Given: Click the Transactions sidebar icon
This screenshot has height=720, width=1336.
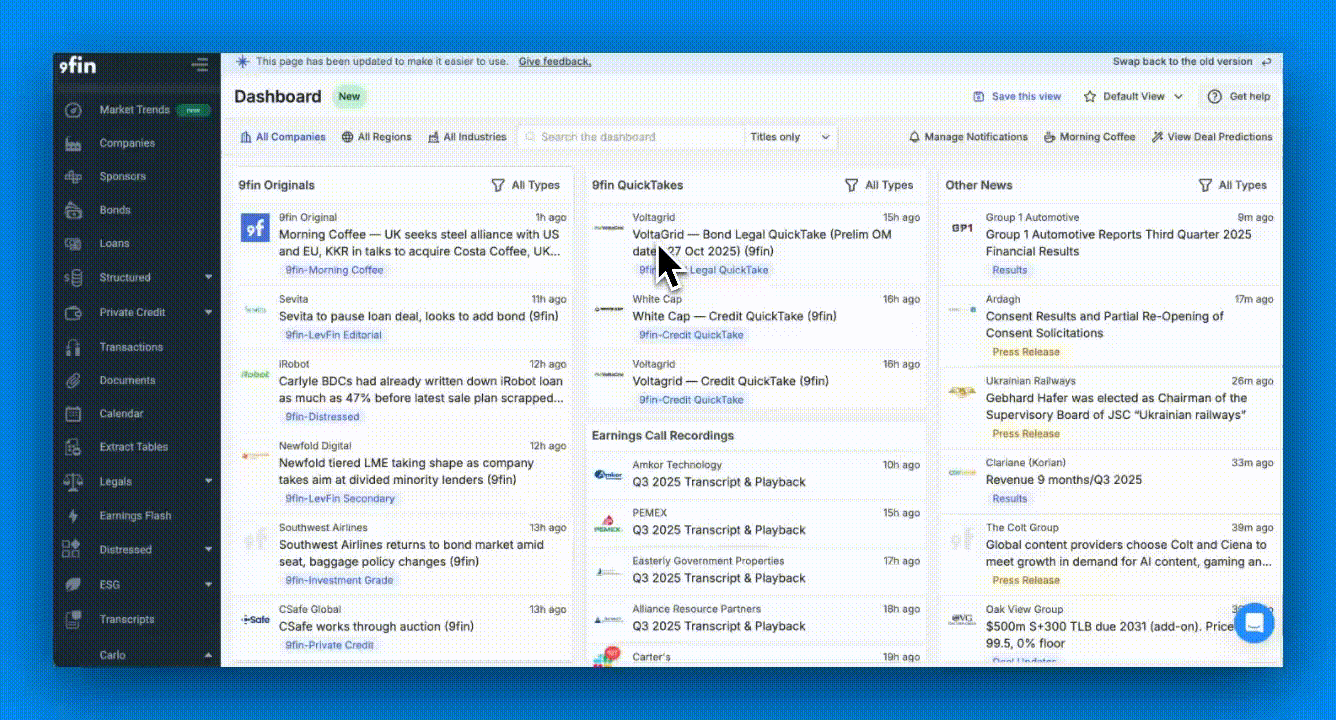Looking at the screenshot, I should coord(73,347).
